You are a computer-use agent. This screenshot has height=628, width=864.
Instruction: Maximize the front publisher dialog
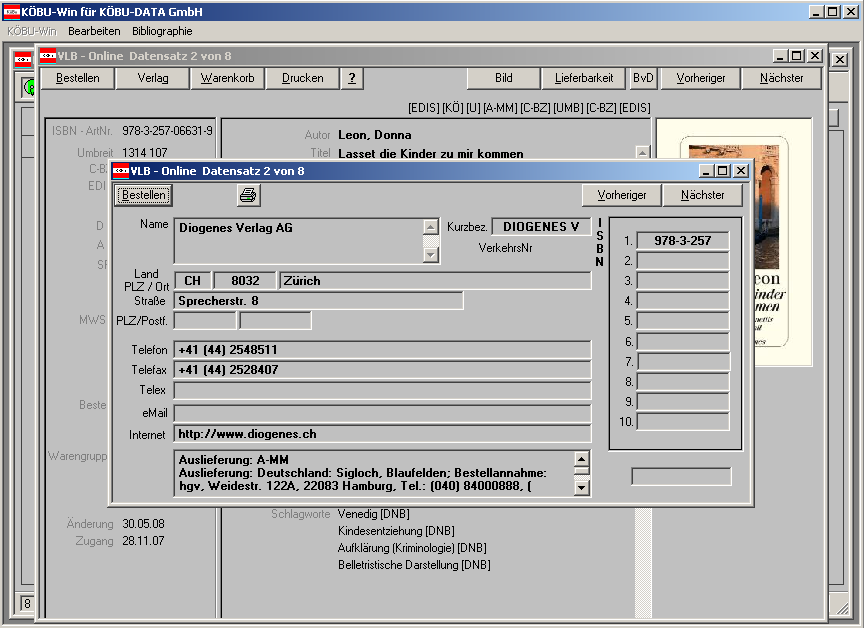[722, 171]
